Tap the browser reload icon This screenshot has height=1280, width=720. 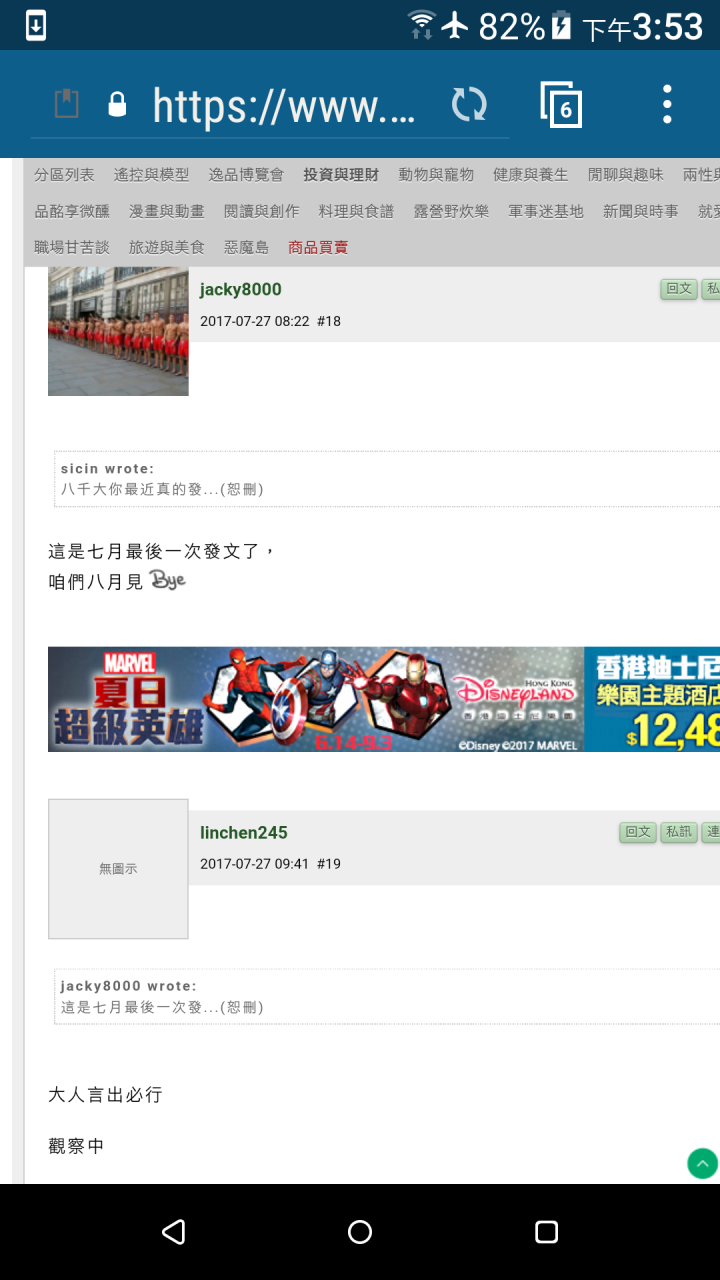[469, 104]
